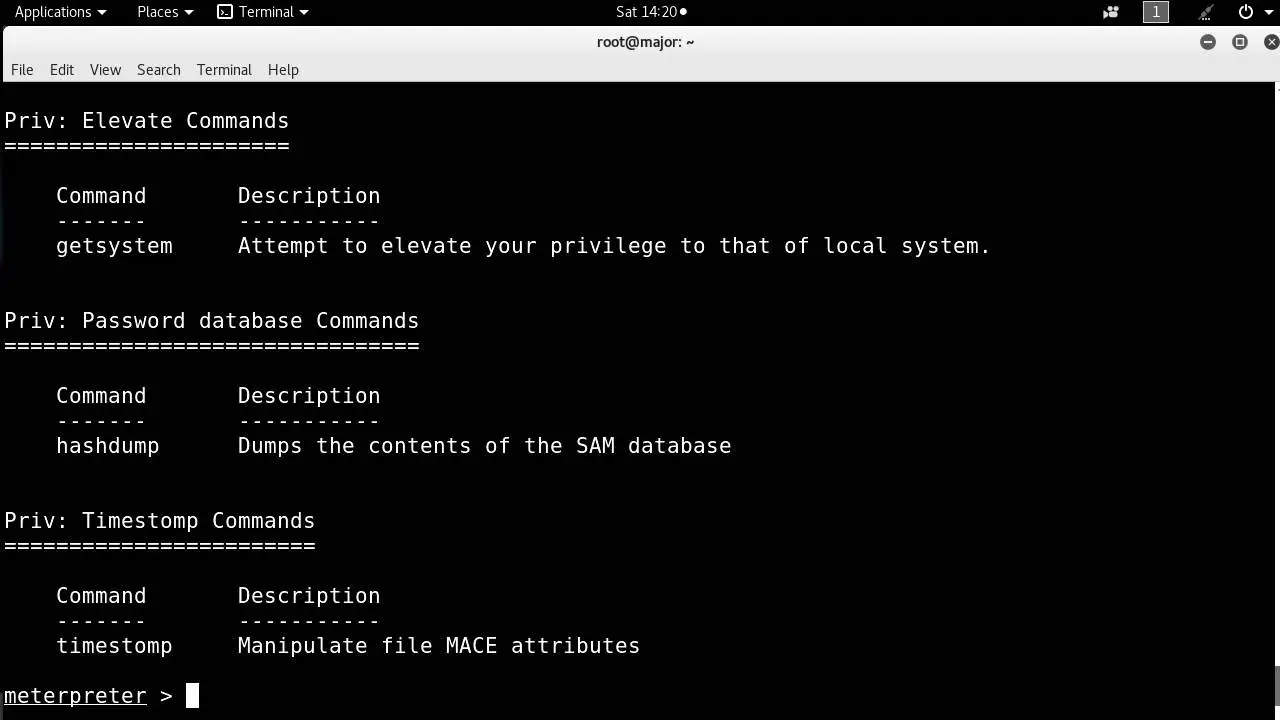Open the clock showing Sat 14:20
The width and height of the screenshot is (1280, 720).
[651, 12]
